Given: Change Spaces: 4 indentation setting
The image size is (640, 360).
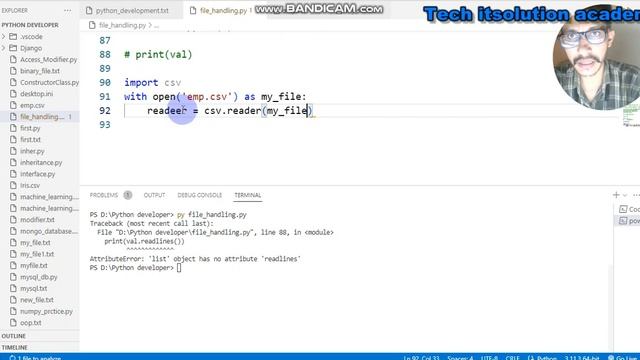Looking at the screenshot, I should pos(460,357).
